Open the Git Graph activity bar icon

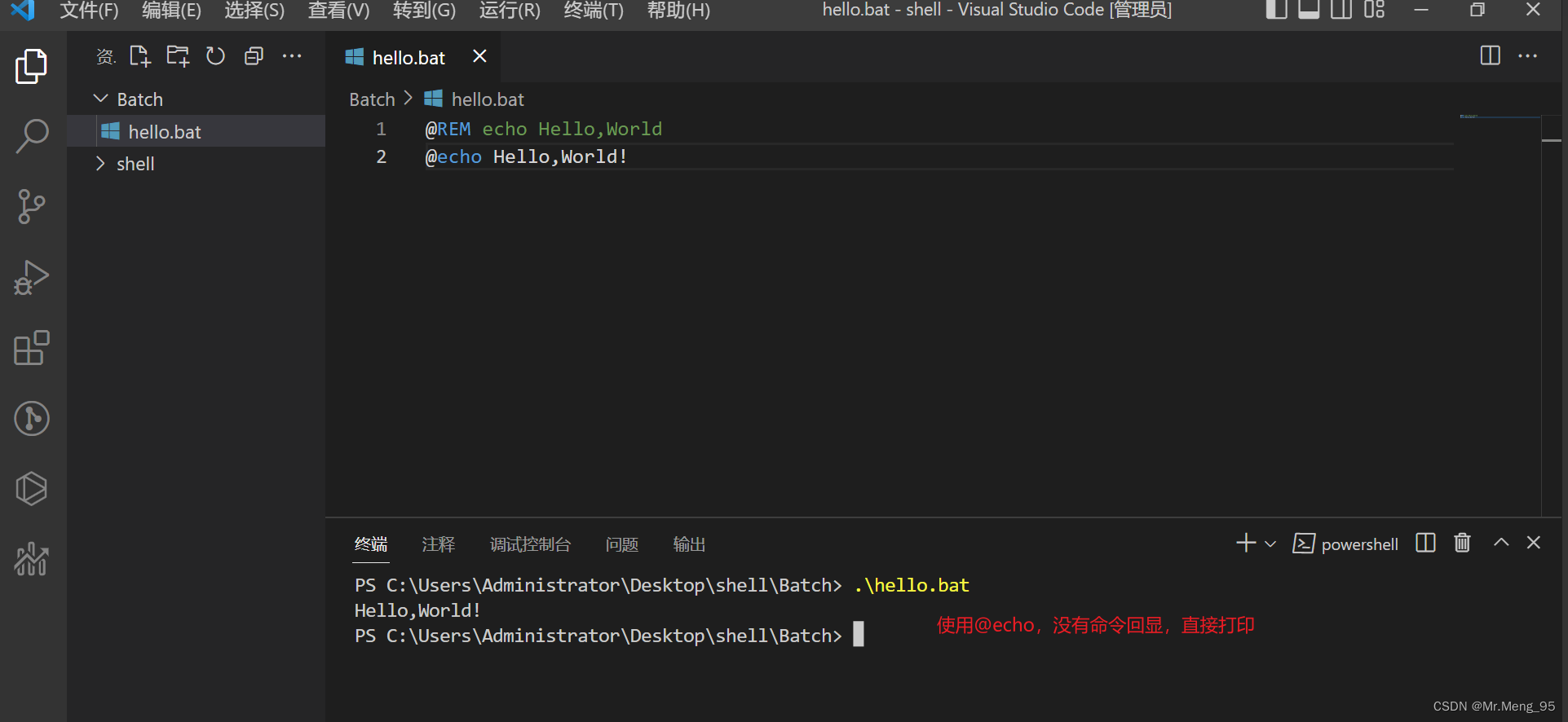(x=32, y=418)
